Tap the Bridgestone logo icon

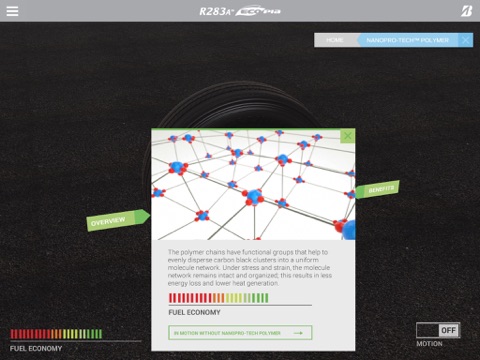pos(467,11)
